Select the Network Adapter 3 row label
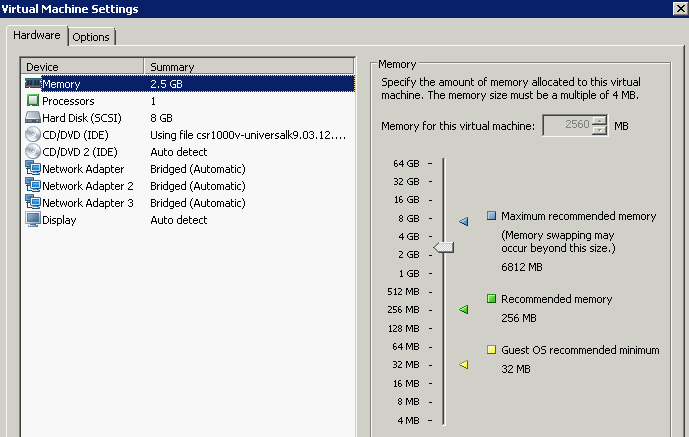Screen dimensions: 689x437 coord(88,203)
